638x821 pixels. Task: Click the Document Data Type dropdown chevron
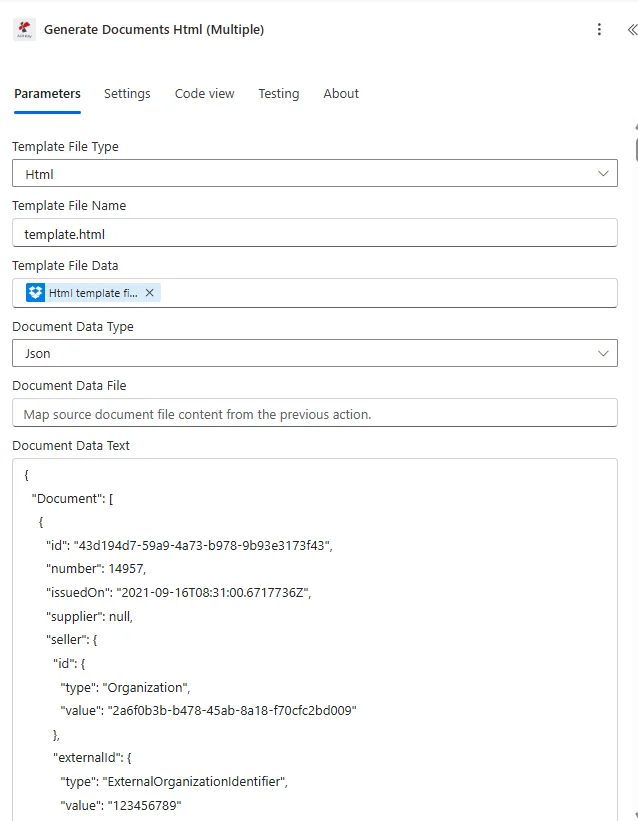604,352
